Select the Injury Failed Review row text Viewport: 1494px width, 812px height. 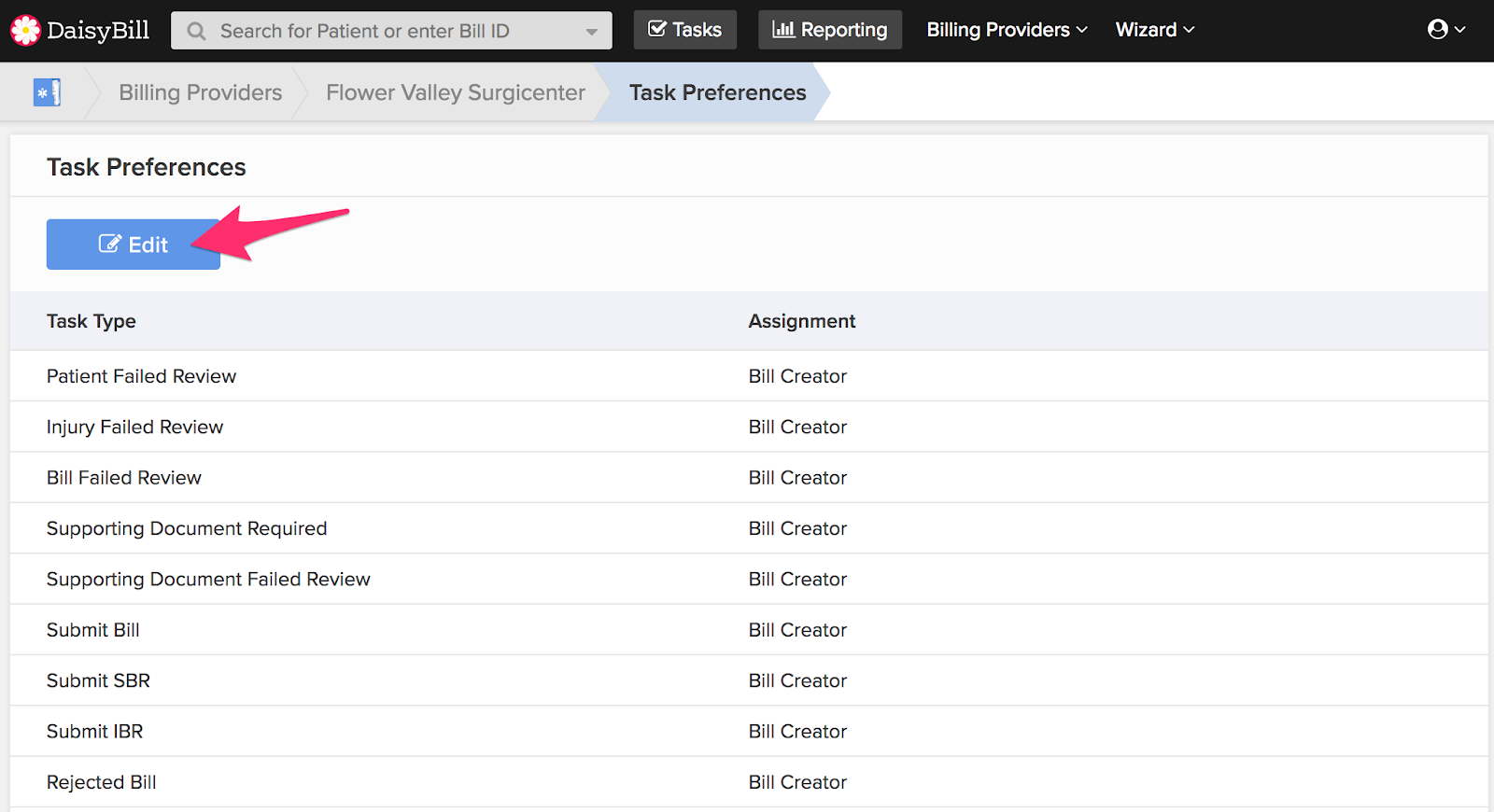135,427
